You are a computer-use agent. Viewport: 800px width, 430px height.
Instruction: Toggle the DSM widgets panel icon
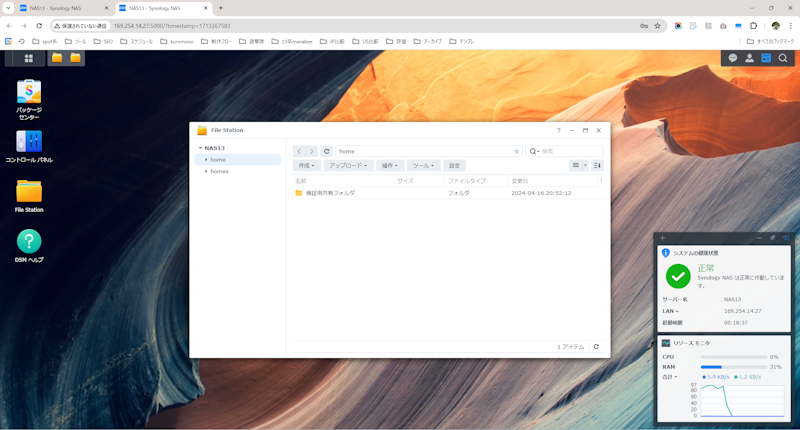[766, 58]
